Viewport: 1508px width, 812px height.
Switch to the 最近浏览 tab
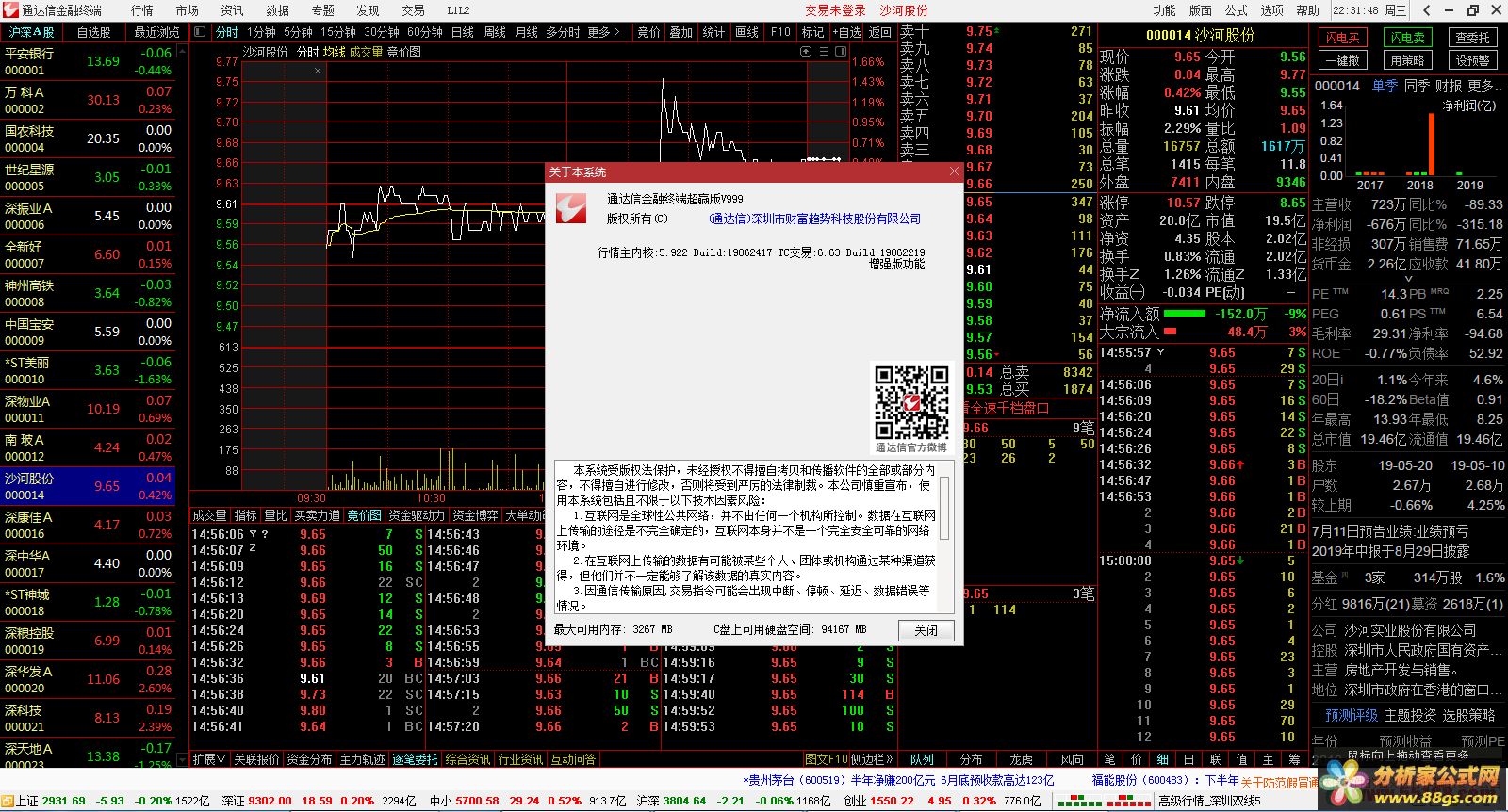pyautogui.click(x=156, y=32)
